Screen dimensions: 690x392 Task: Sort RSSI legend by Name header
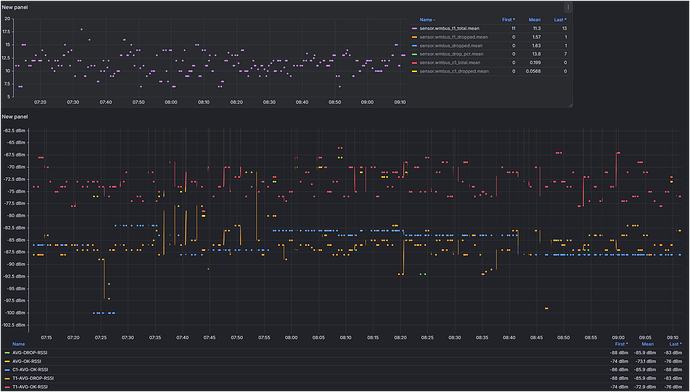(x=18, y=344)
